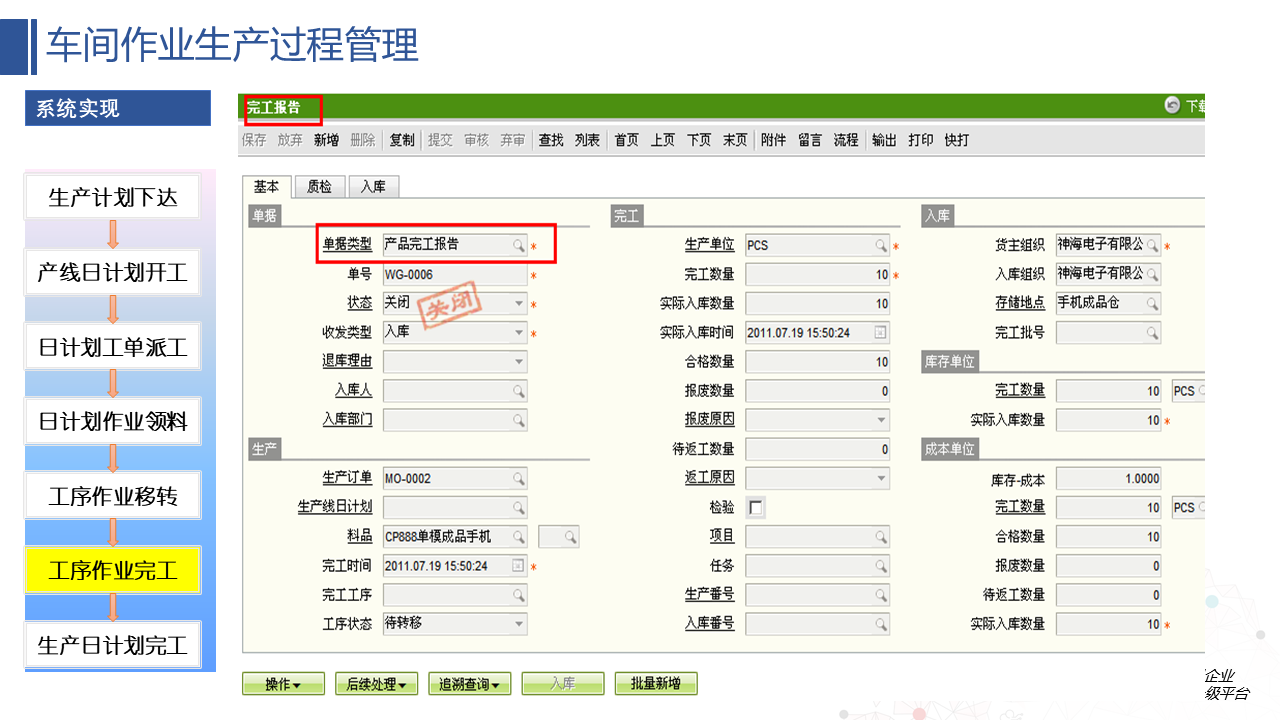Screen dimensions: 1280x720
Task: Open lookup icon beside 料品 small field
Action: pos(570,537)
